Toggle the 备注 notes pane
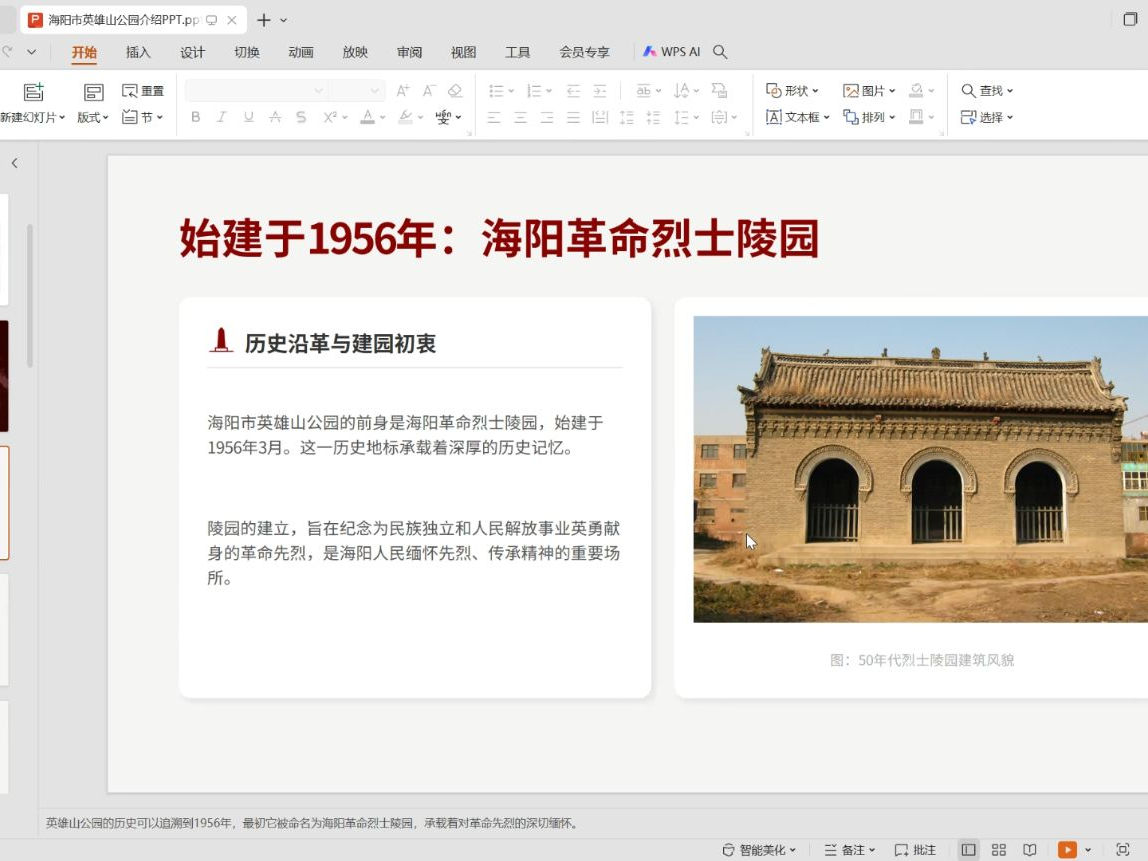 845,850
